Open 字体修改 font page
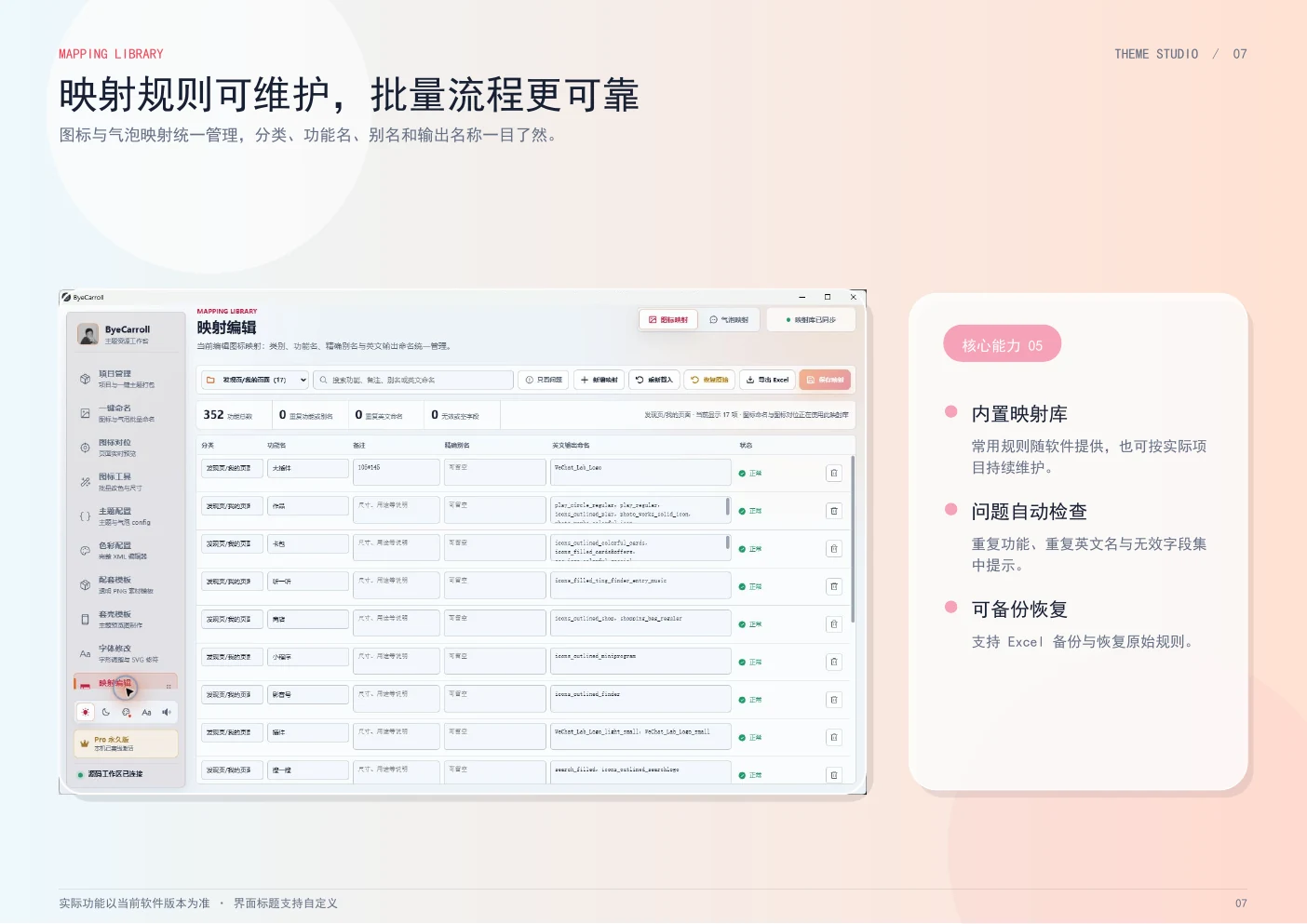This screenshot has height=924, width=1307. pyautogui.click(x=126, y=654)
